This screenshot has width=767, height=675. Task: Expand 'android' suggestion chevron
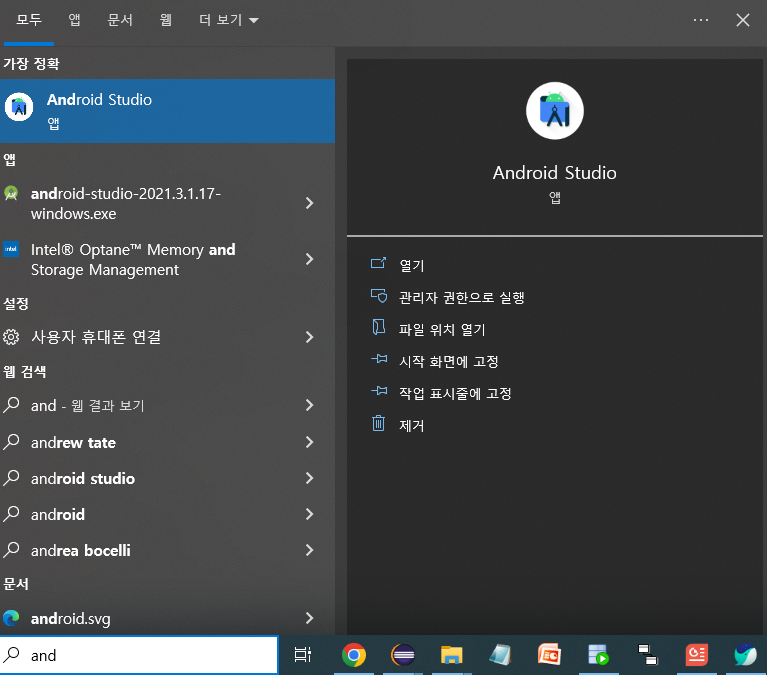click(x=309, y=514)
